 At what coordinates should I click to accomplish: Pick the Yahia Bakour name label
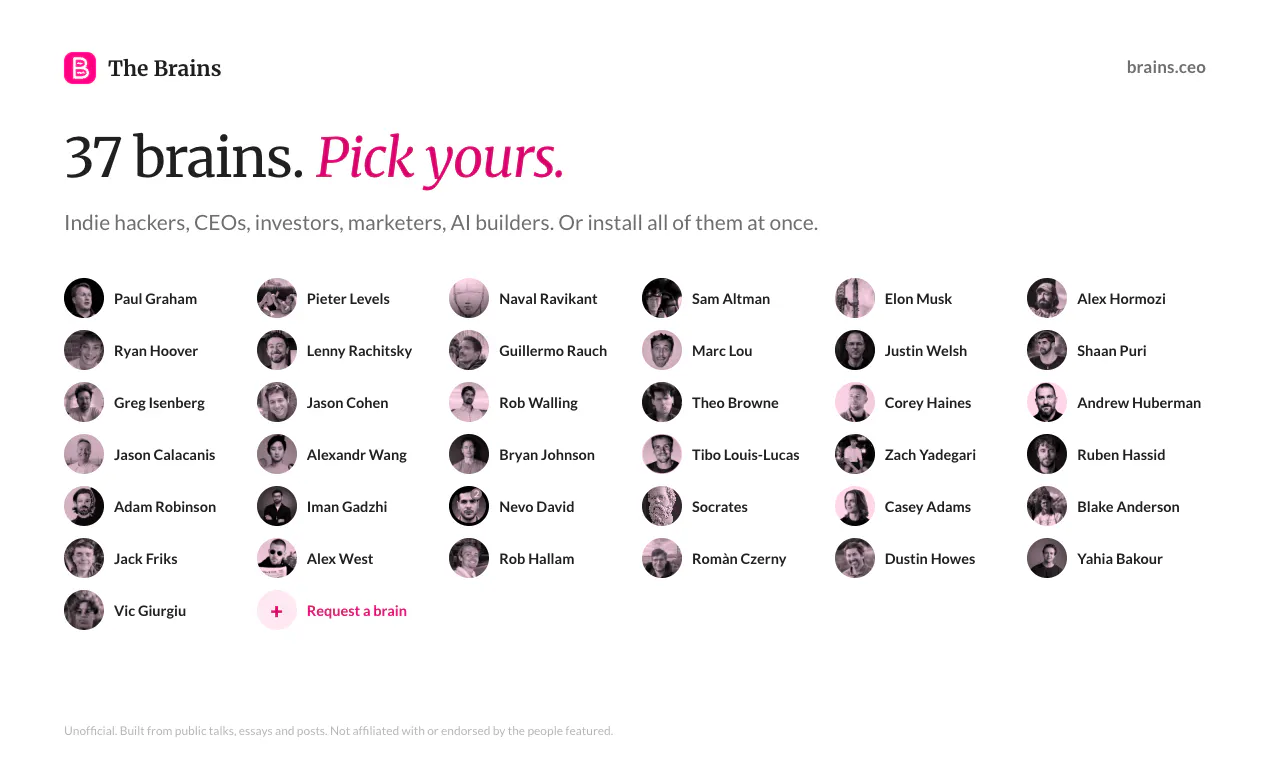coord(1120,558)
